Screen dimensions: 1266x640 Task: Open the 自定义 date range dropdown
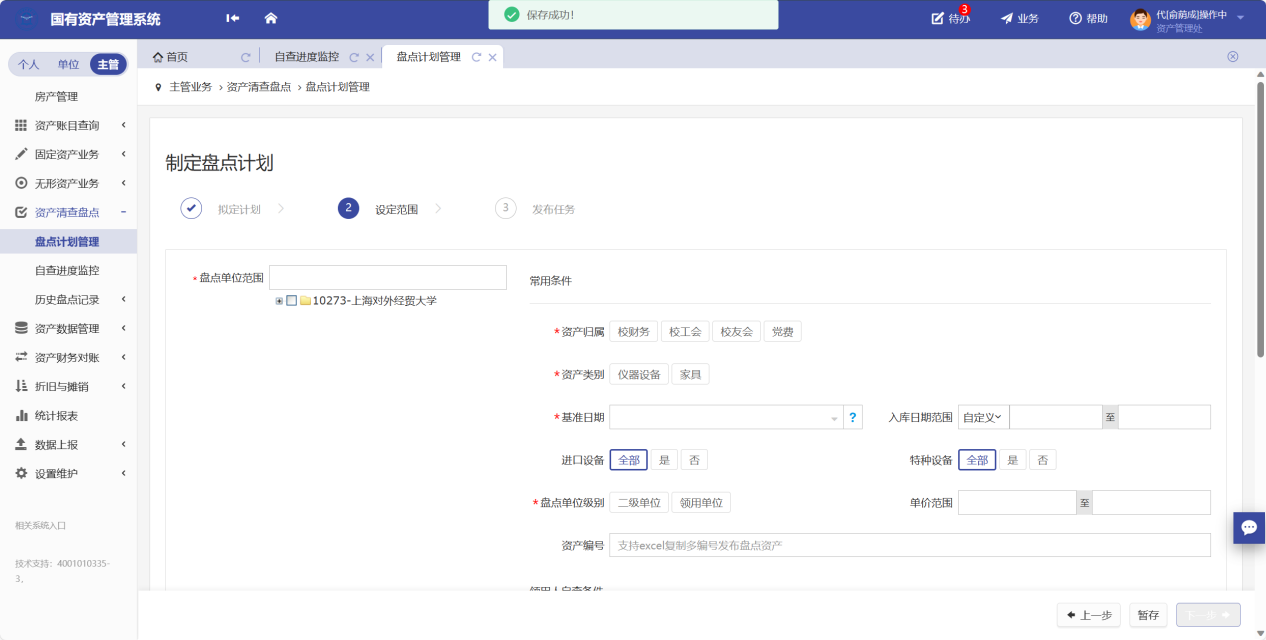[983, 417]
